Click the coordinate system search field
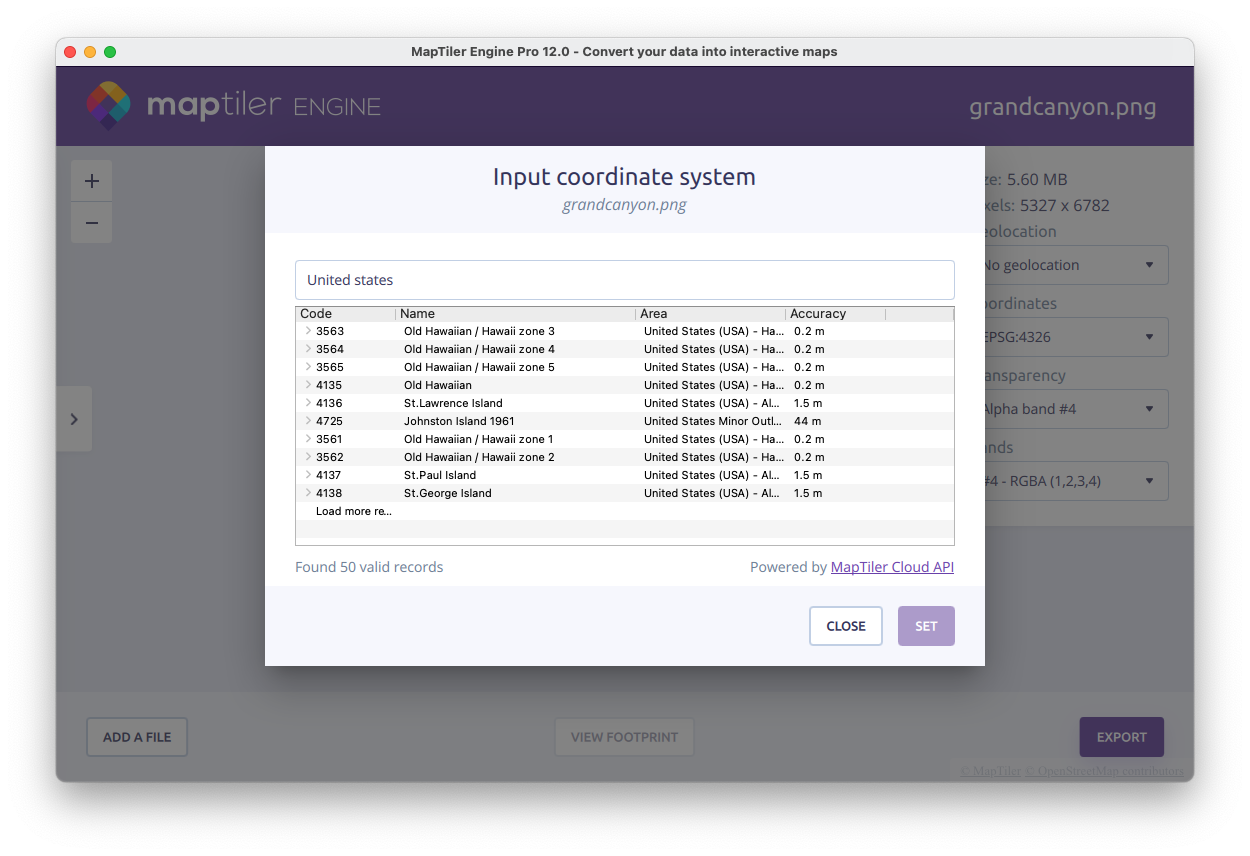The image size is (1250, 856). (624, 280)
